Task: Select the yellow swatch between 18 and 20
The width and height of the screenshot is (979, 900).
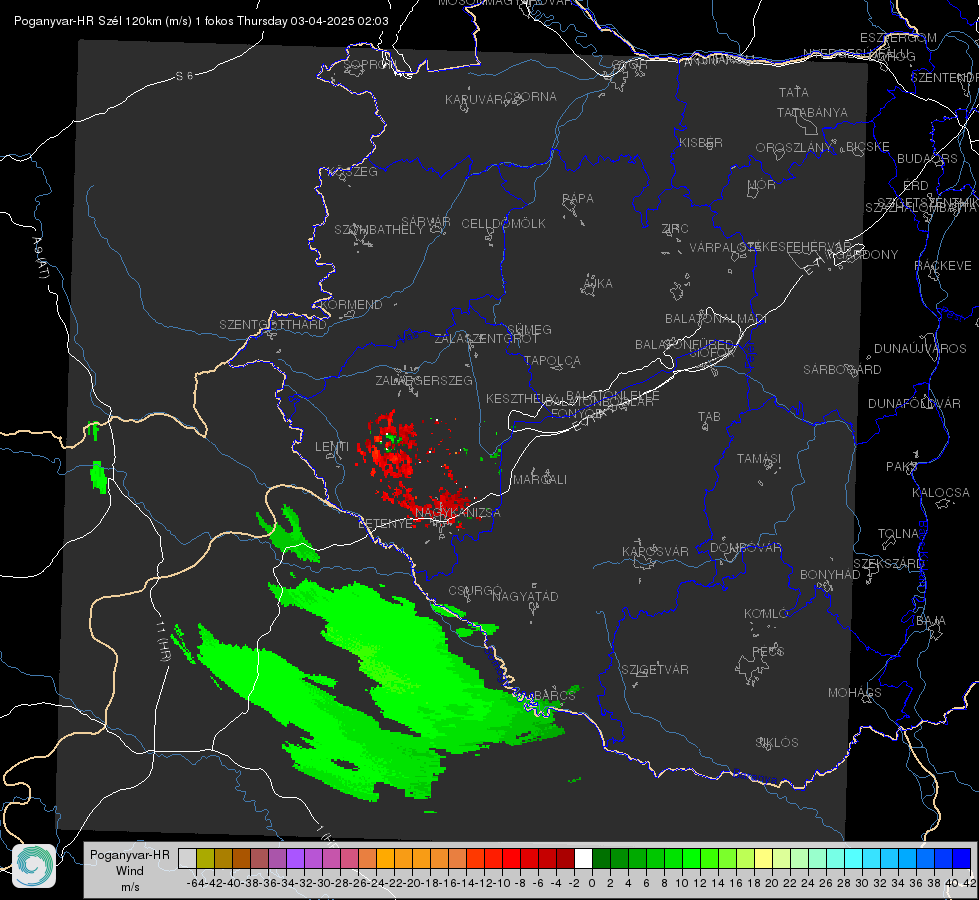Action: [x=764, y=858]
